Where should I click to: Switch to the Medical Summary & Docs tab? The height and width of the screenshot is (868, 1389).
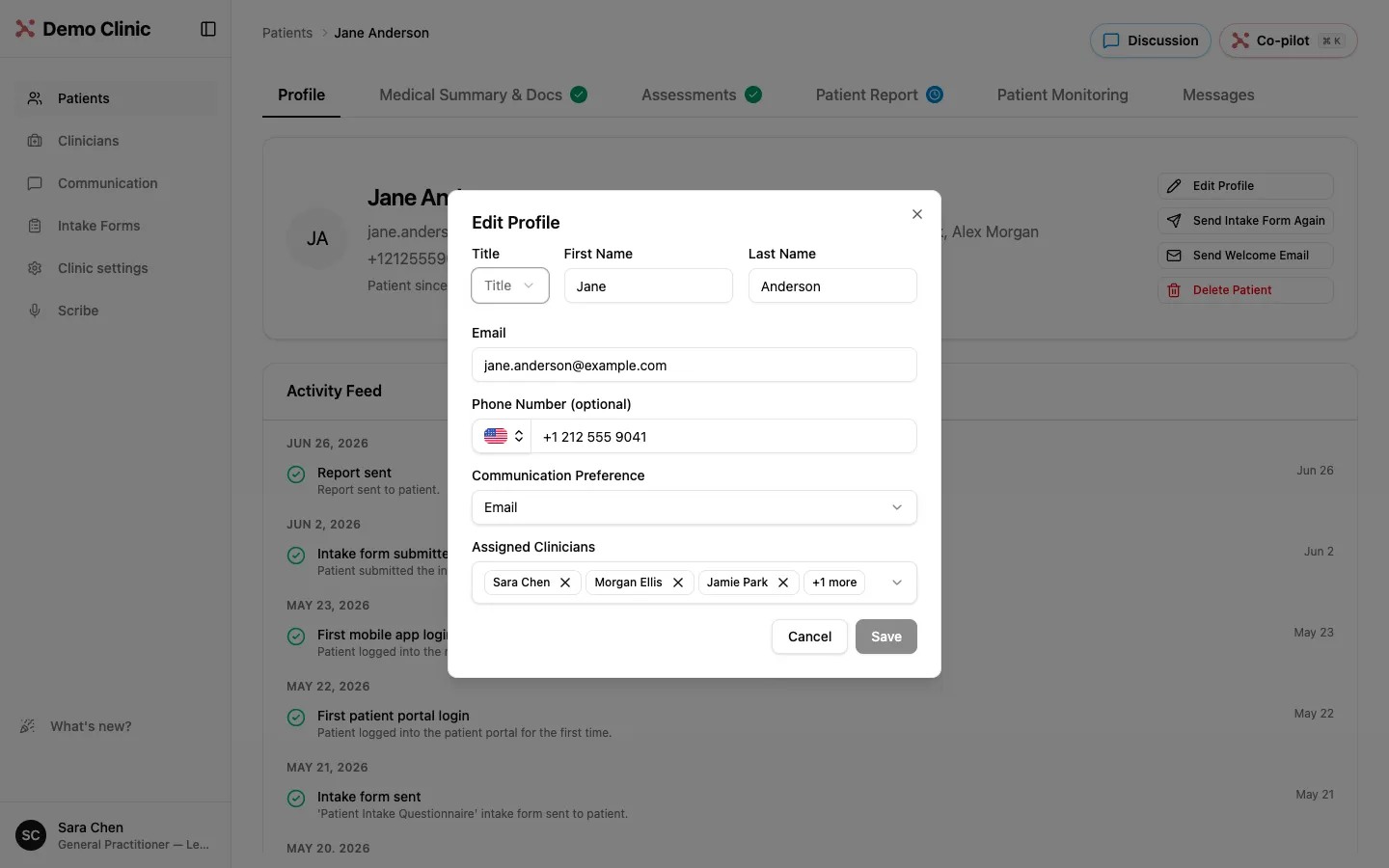483,95
